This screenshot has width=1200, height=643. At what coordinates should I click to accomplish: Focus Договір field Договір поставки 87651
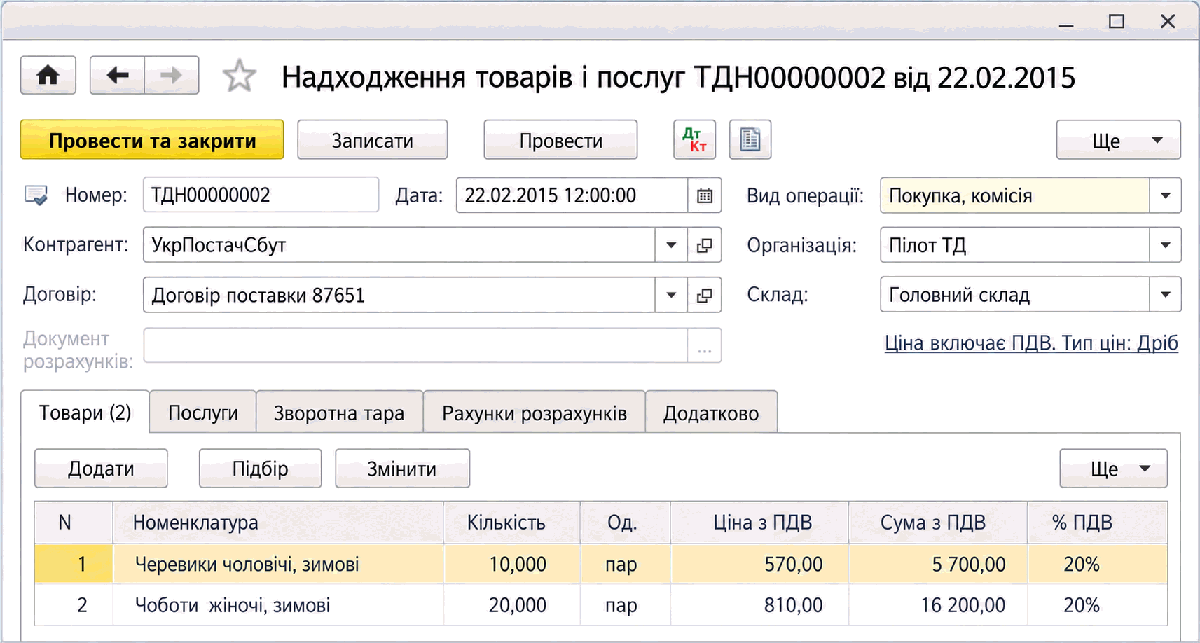pyautogui.click(x=399, y=295)
